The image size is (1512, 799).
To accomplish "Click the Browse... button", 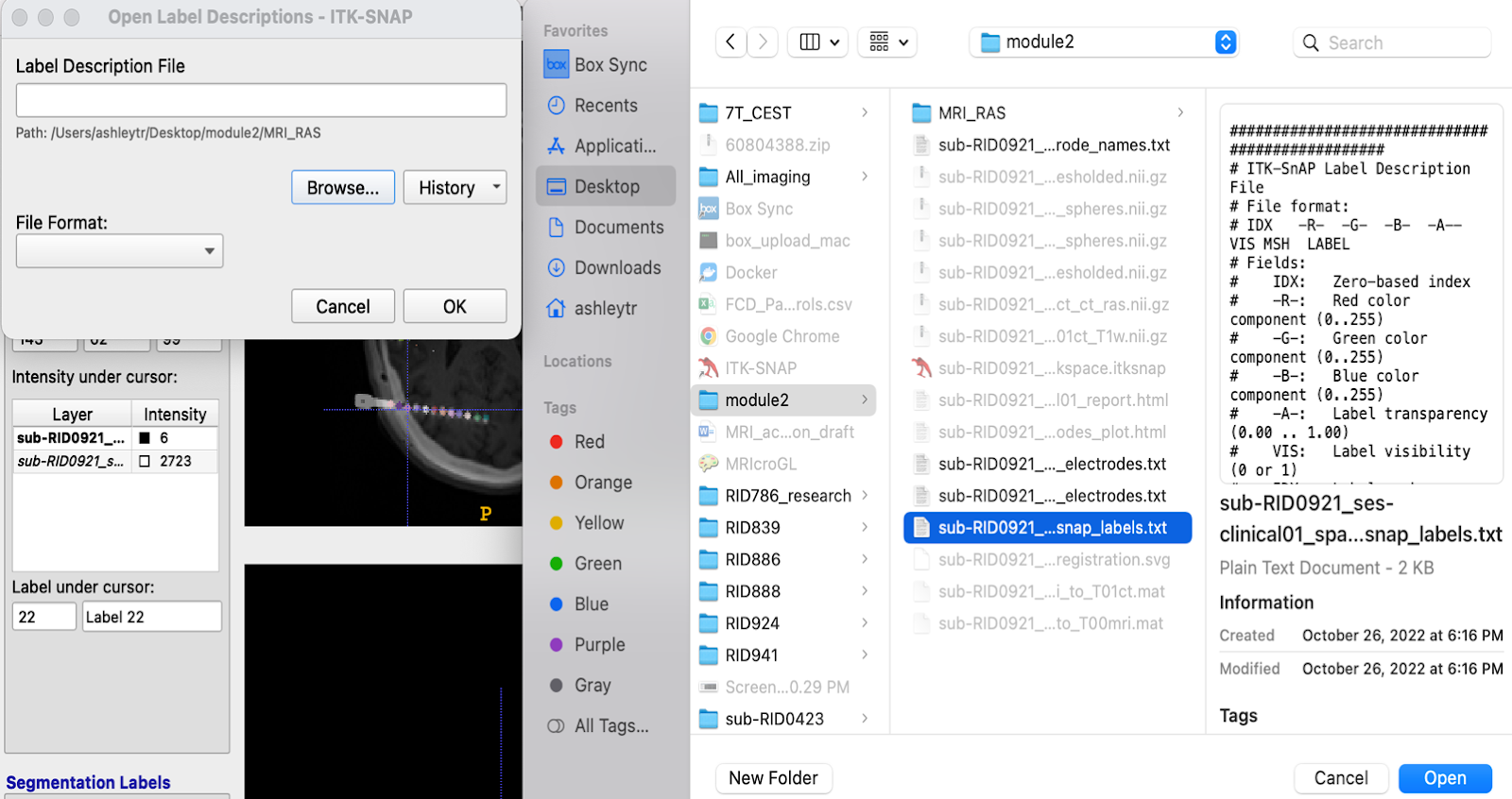I will [x=343, y=187].
